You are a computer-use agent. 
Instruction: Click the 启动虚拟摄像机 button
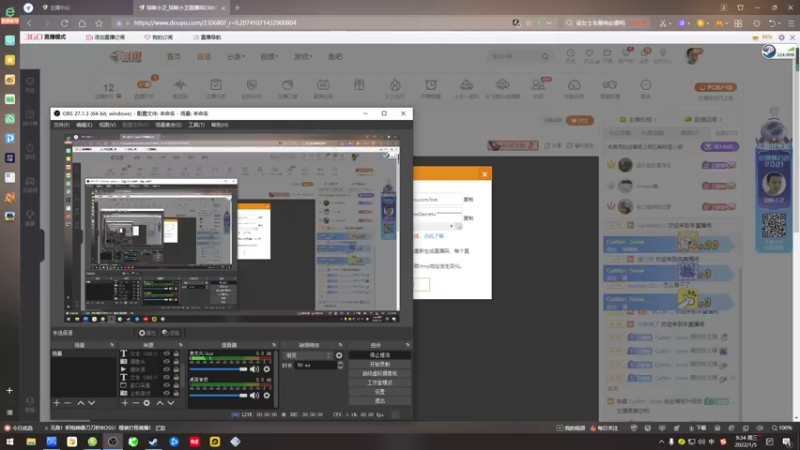click(x=380, y=373)
